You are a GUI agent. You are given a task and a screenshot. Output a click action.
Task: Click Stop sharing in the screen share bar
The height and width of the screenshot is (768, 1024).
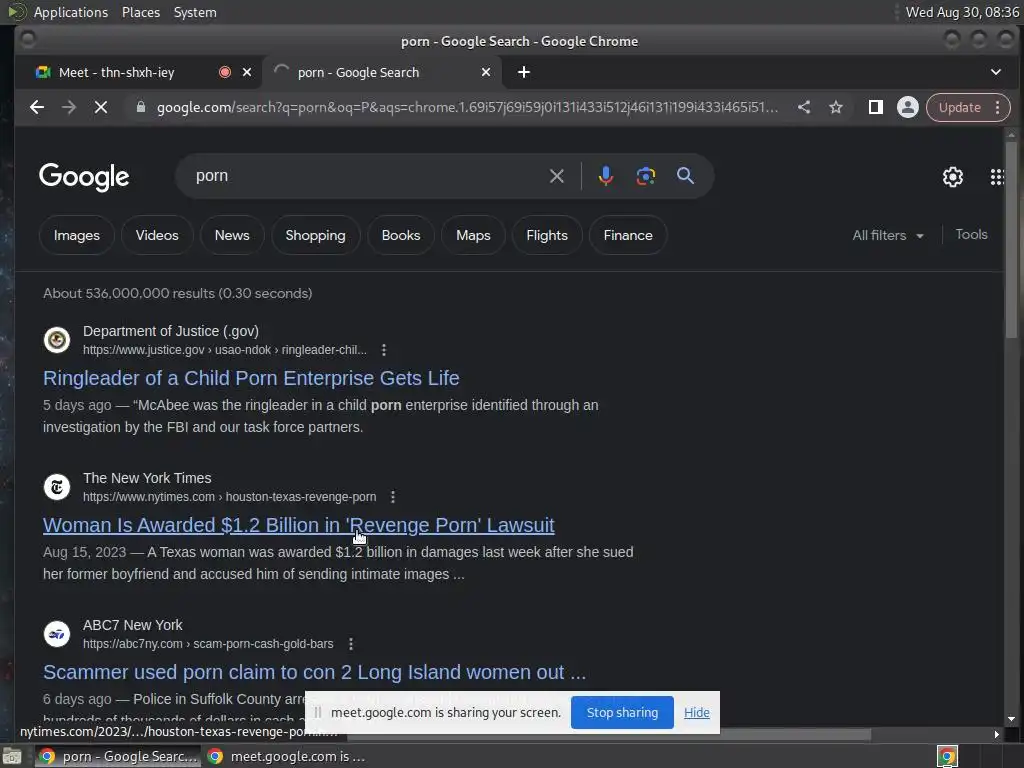pos(622,712)
